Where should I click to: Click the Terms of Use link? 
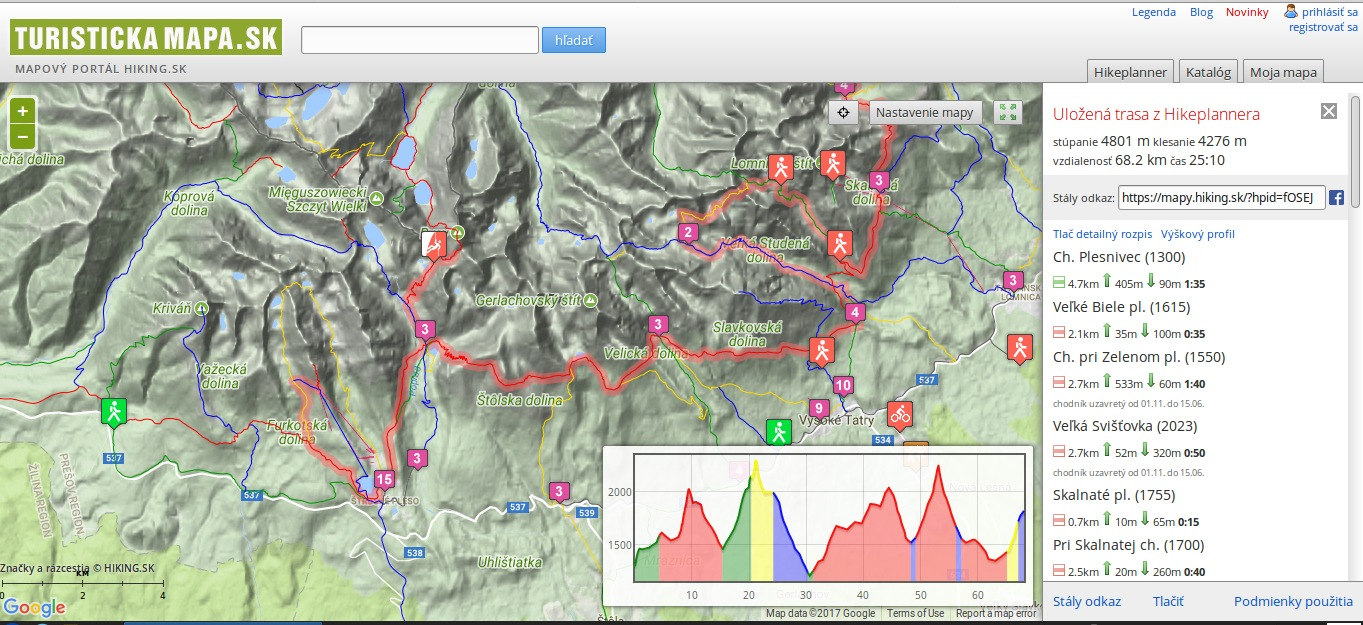[915, 613]
